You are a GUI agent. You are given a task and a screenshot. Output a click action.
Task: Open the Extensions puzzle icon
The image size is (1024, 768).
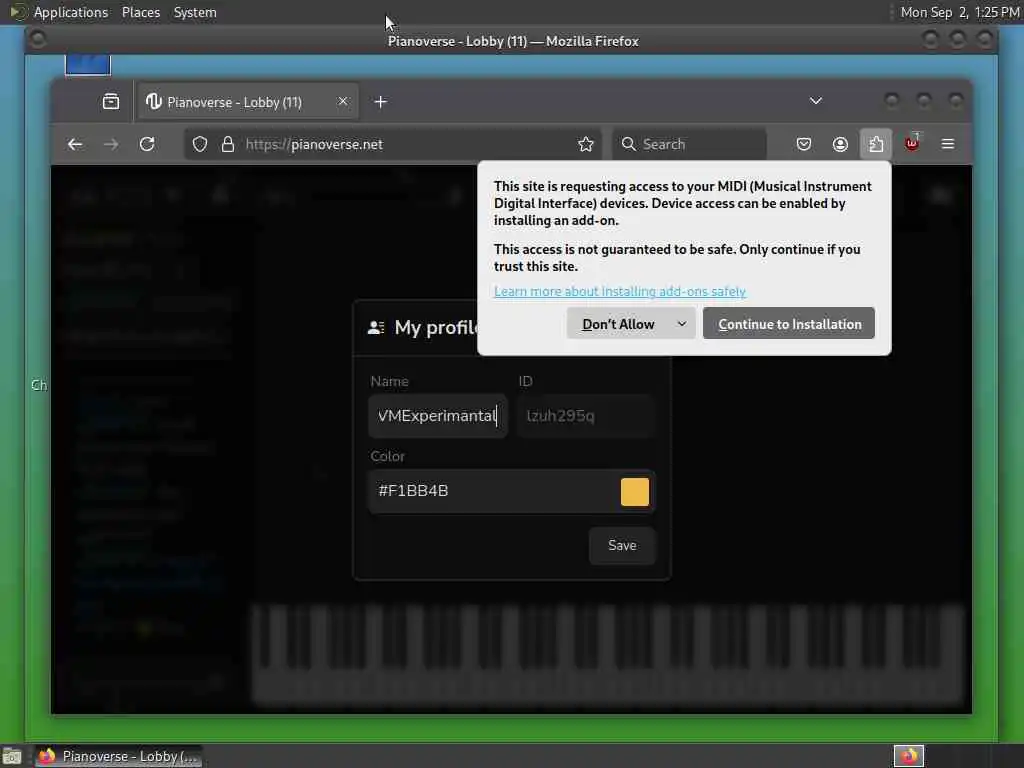pyautogui.click(x=876, y=144)
